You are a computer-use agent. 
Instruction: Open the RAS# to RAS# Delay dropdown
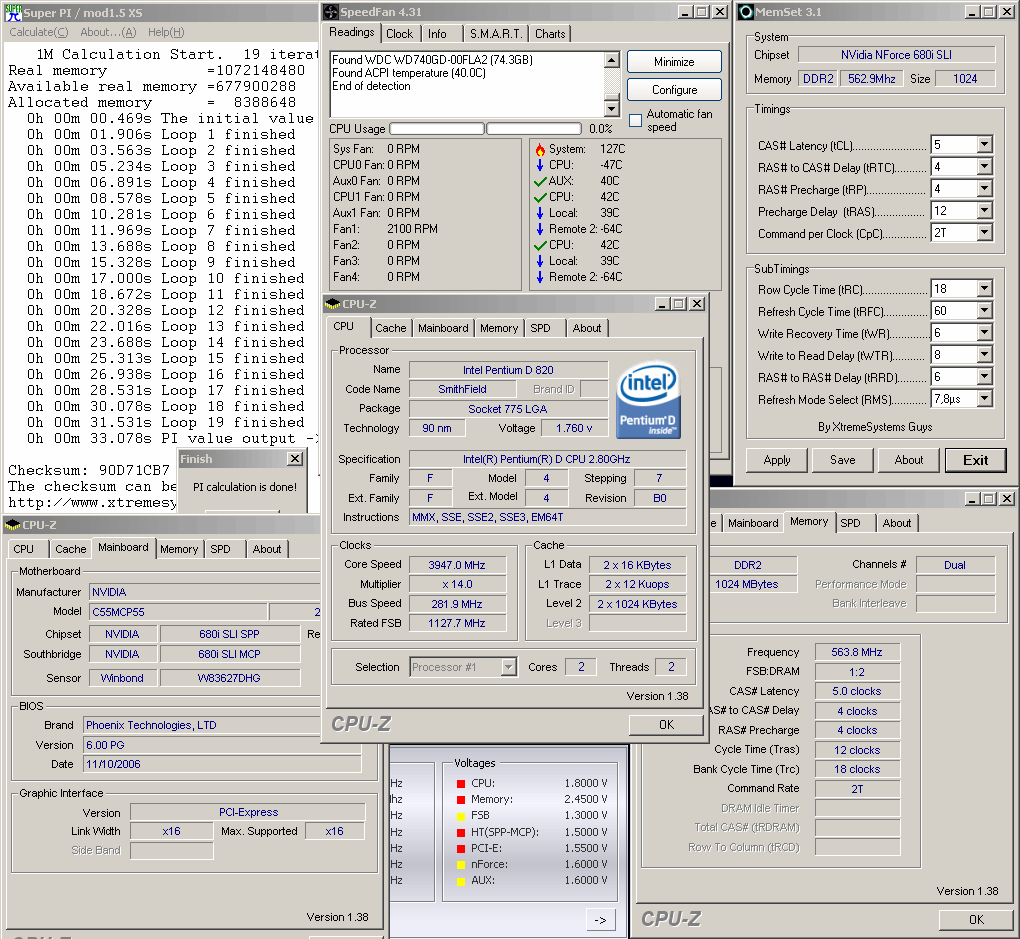[x=984, y=377]
